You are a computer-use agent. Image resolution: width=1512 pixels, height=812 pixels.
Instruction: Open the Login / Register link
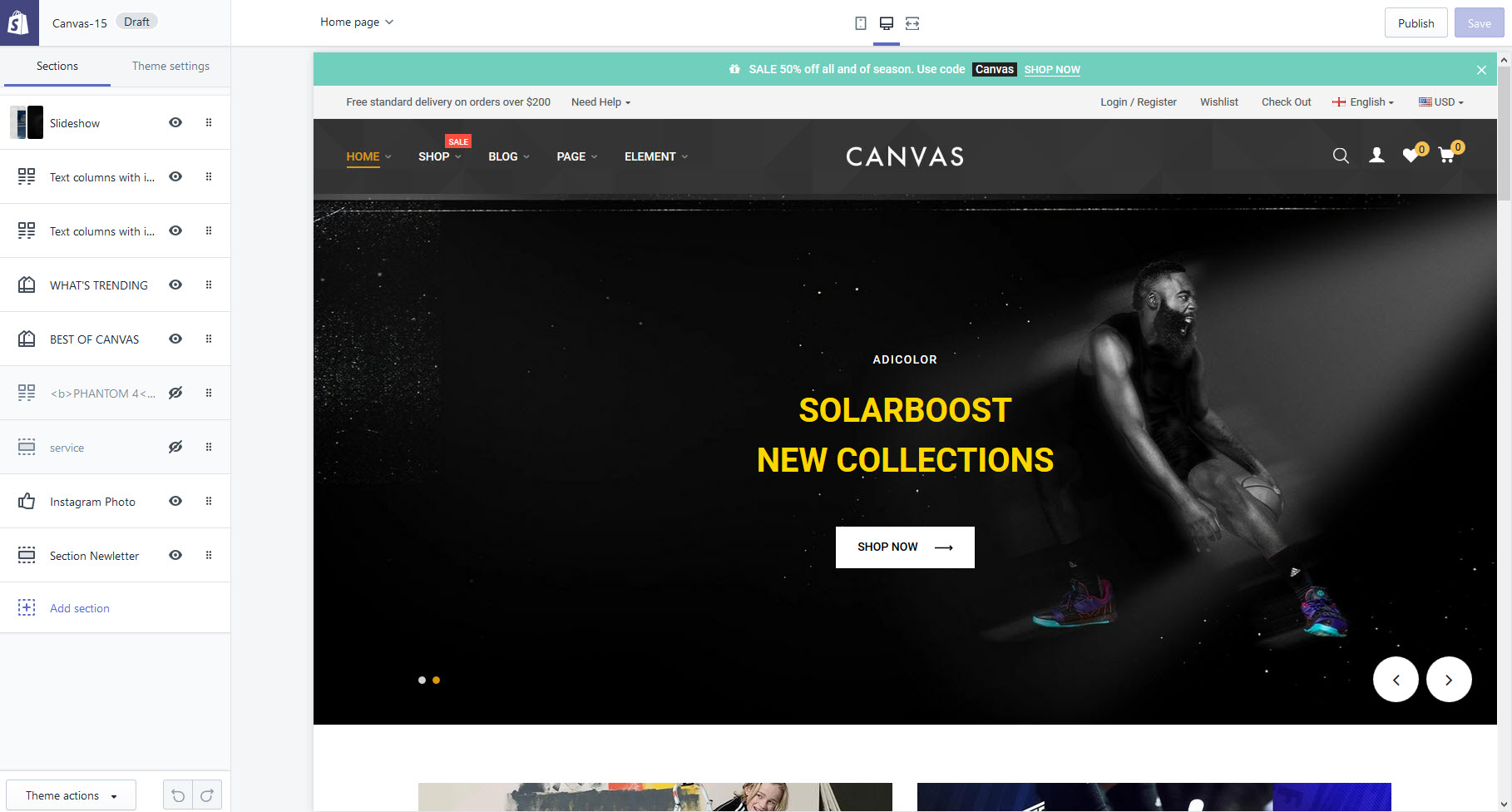point(1139,102)
